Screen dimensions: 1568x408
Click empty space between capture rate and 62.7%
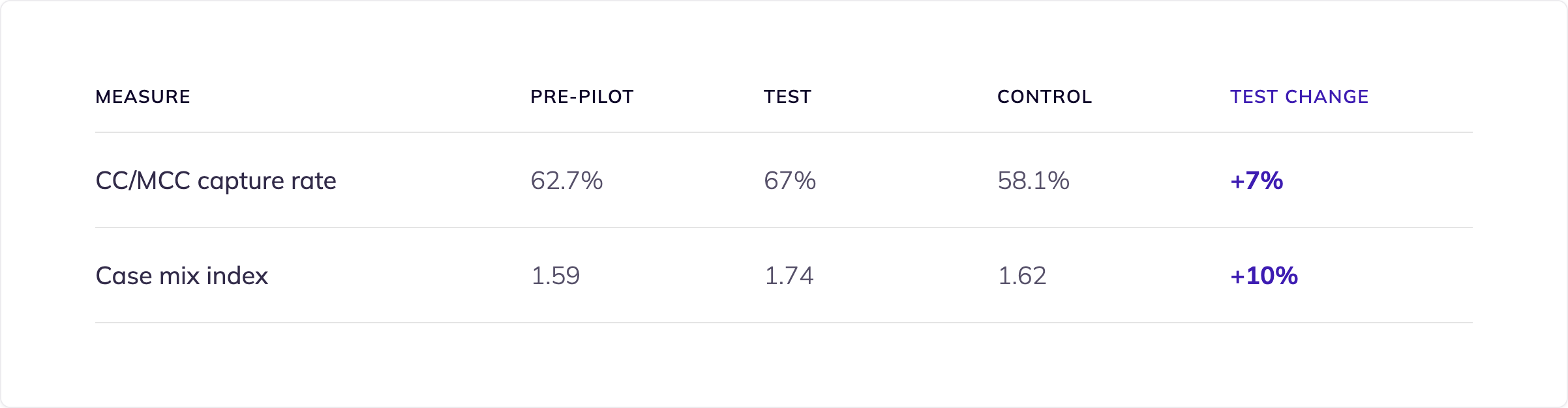[x=434, y=181]
